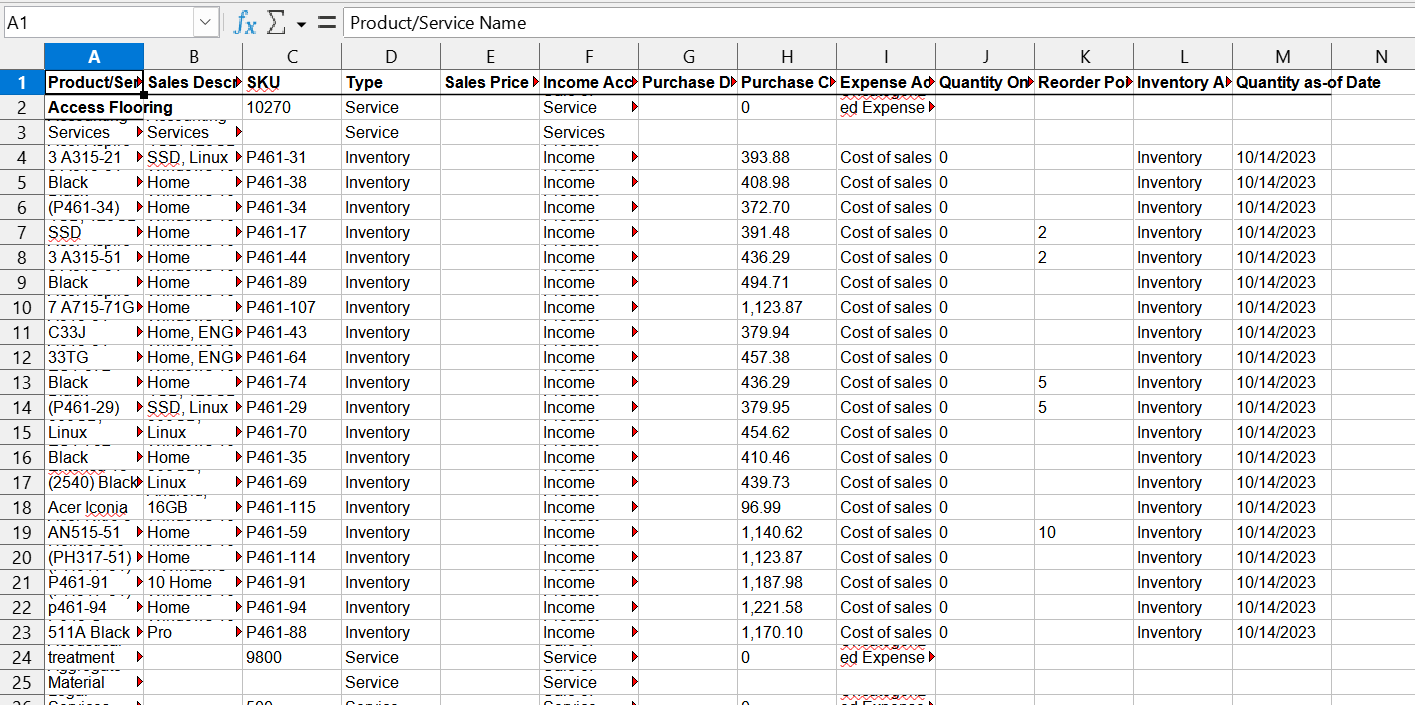Click SKU cell 9800

tap(292, 657)
